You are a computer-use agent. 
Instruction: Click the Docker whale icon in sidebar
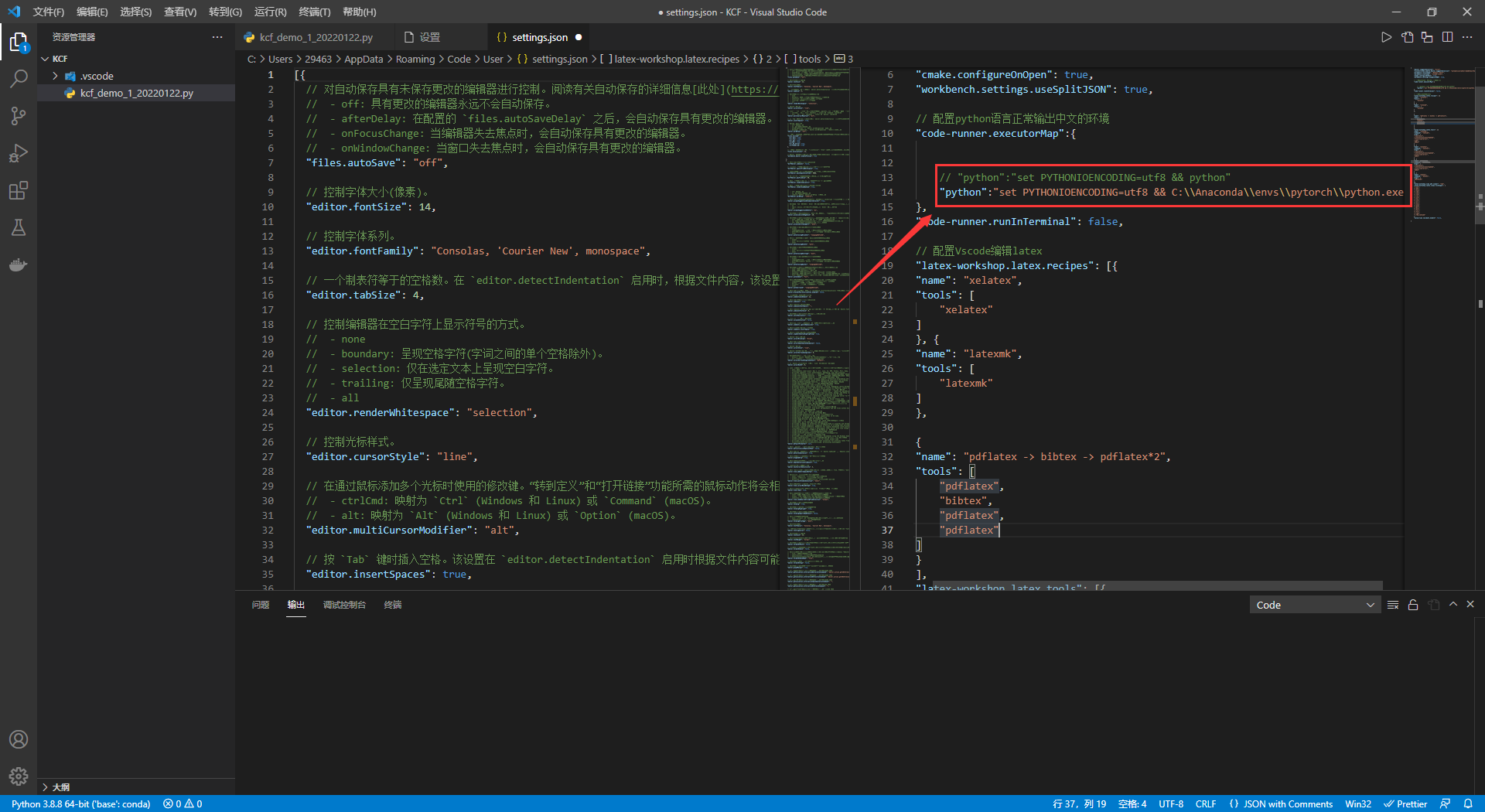click(19, 264)
